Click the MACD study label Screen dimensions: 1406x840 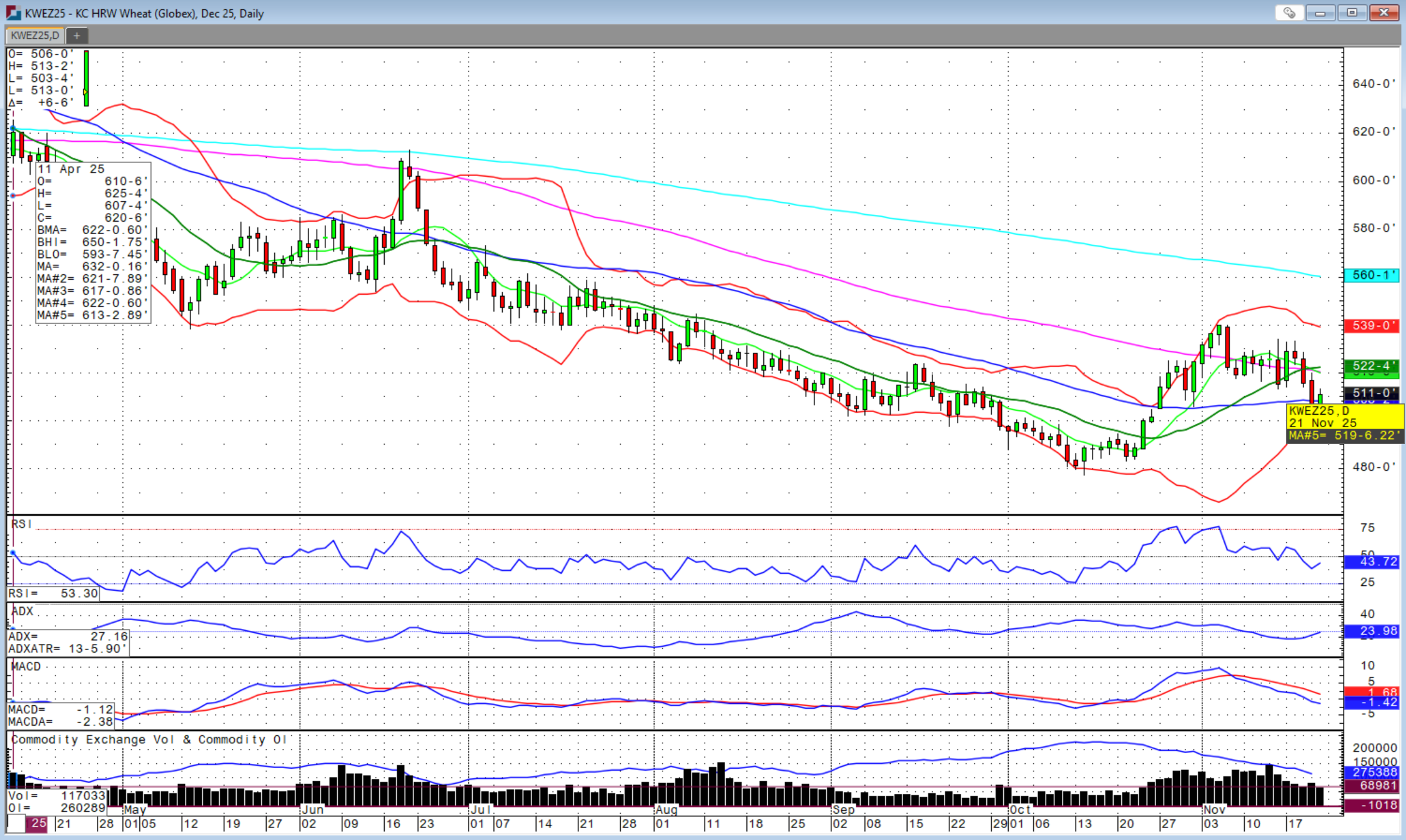pyautogui.click(x=26, y=667)
